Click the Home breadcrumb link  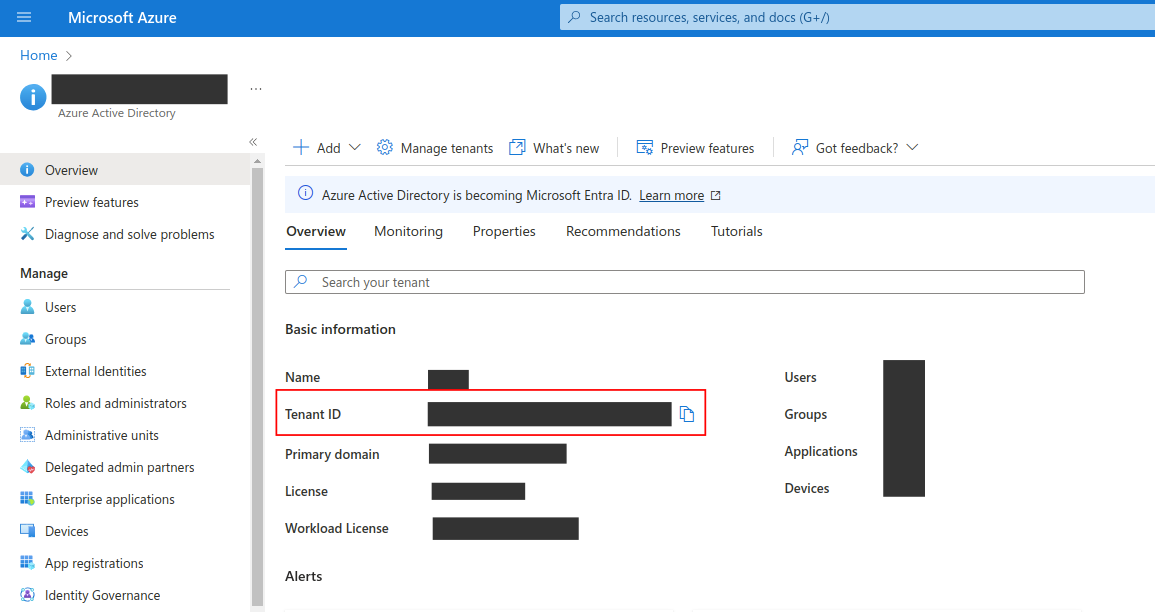click(38, 55)
